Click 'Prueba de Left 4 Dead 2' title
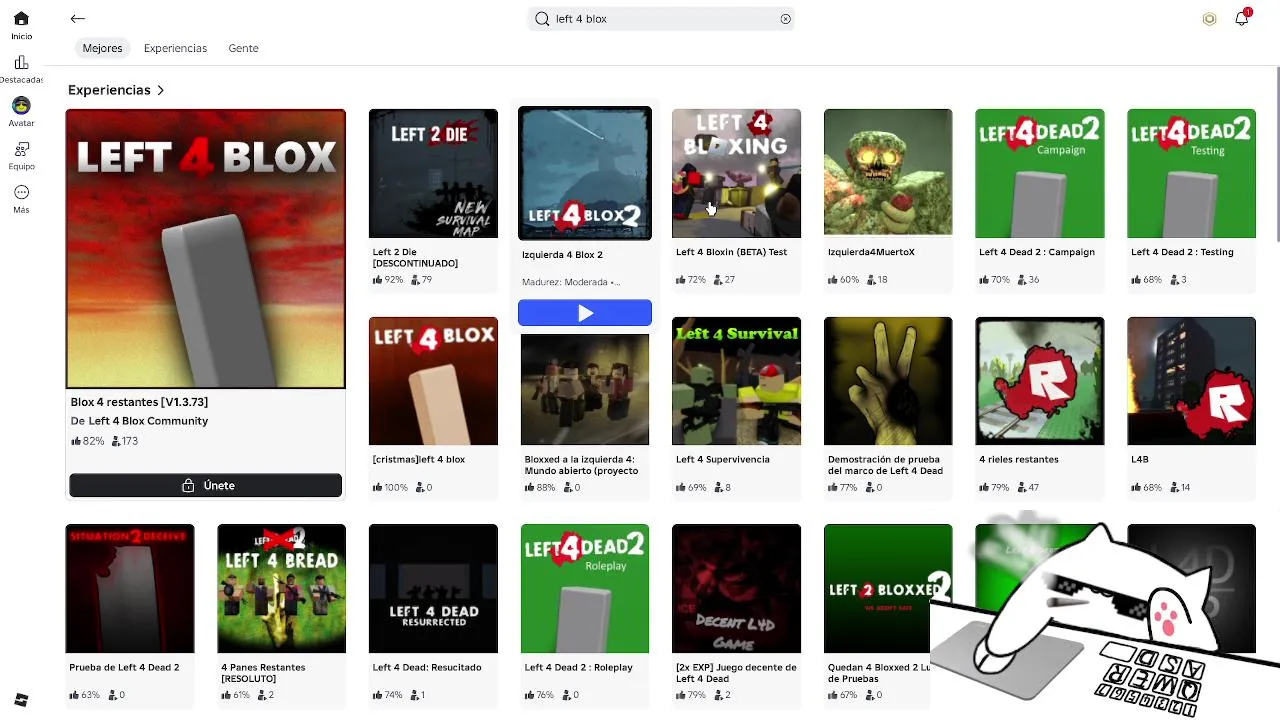This screenshot has width=1280, height=720. click(x=124, y=667)
